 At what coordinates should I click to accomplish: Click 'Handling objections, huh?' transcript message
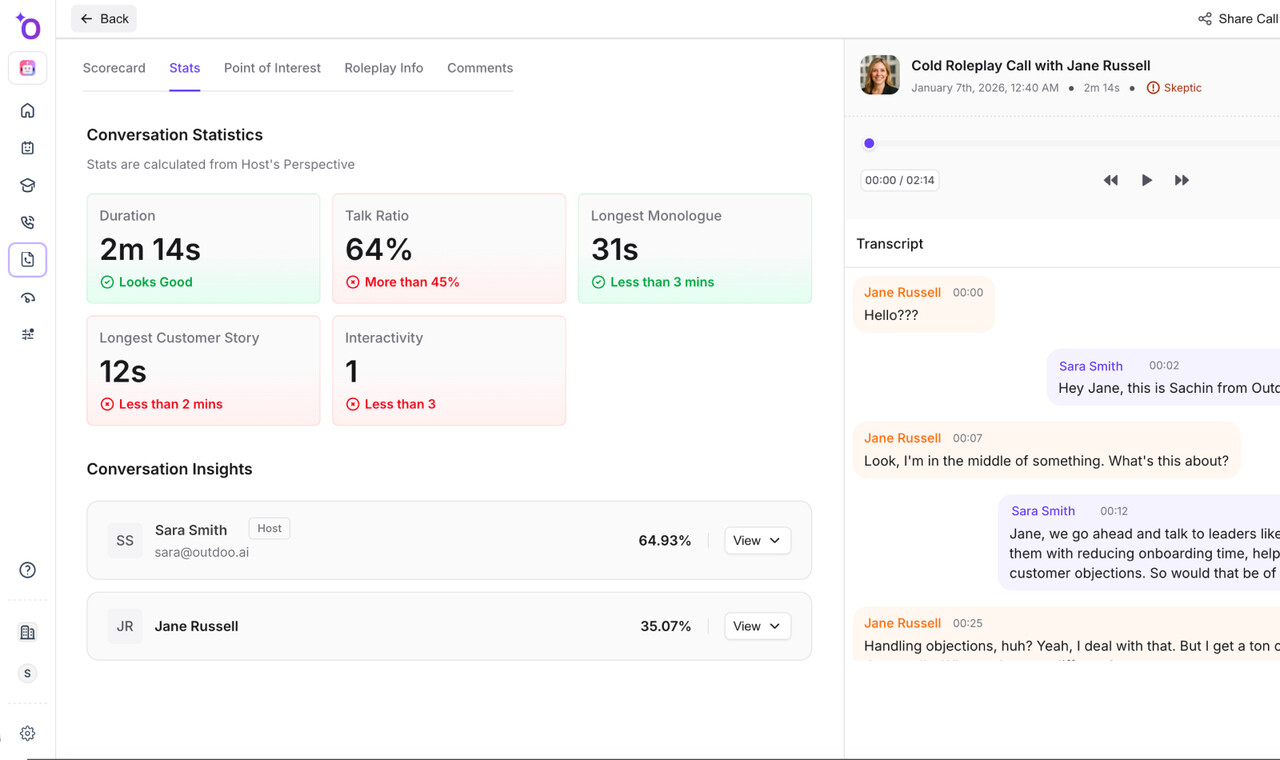1066,634
